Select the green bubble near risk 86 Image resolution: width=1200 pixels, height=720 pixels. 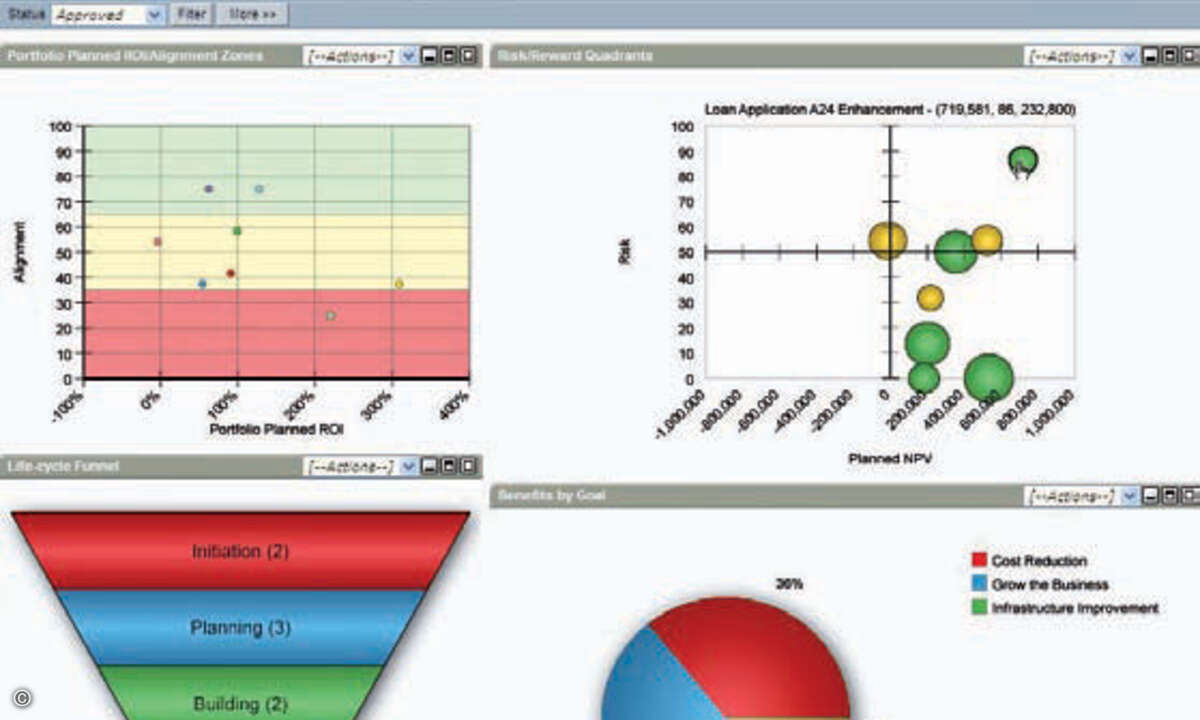point(1023,160)
